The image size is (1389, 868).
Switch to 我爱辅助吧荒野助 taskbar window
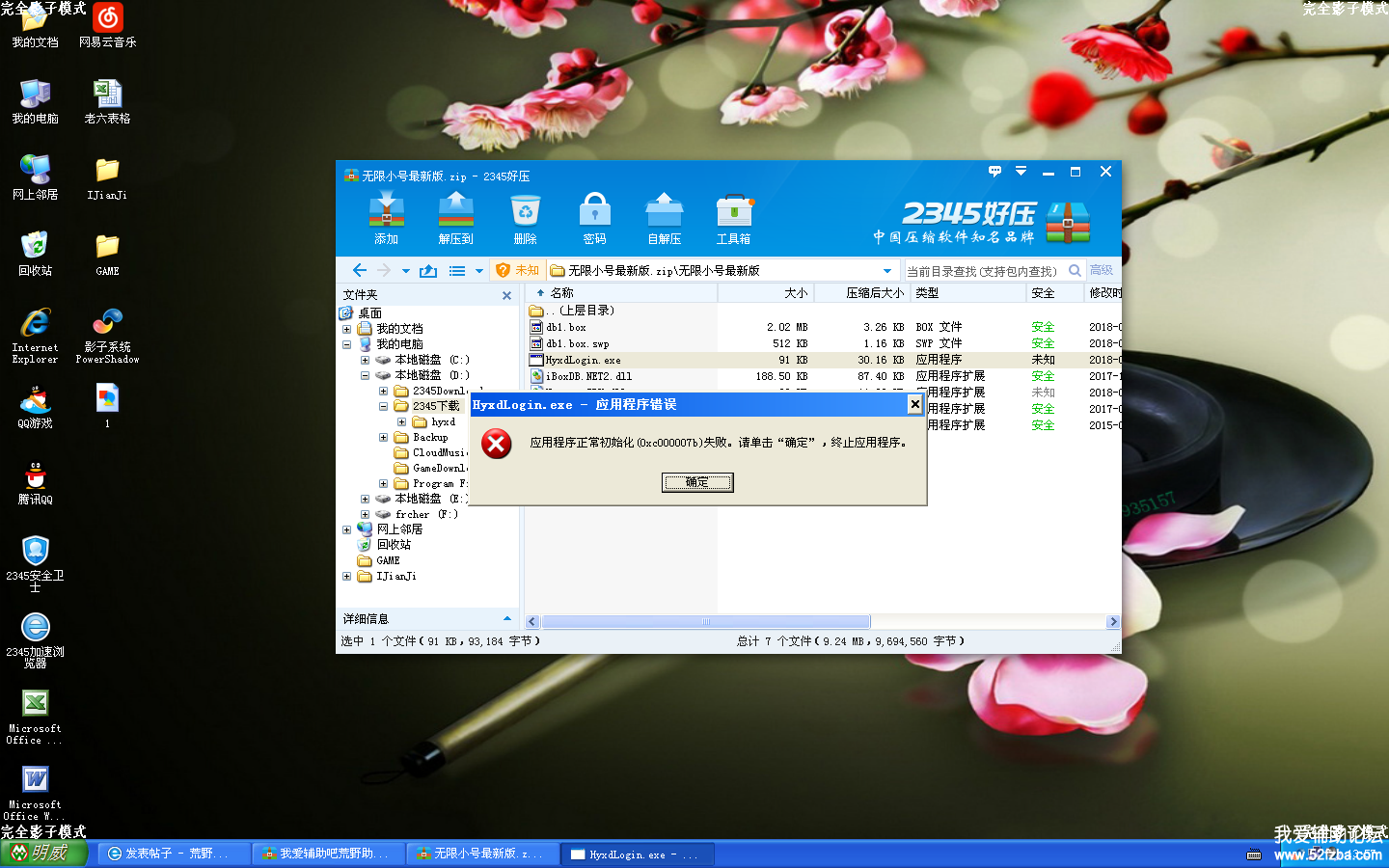[x=328, y=854]
